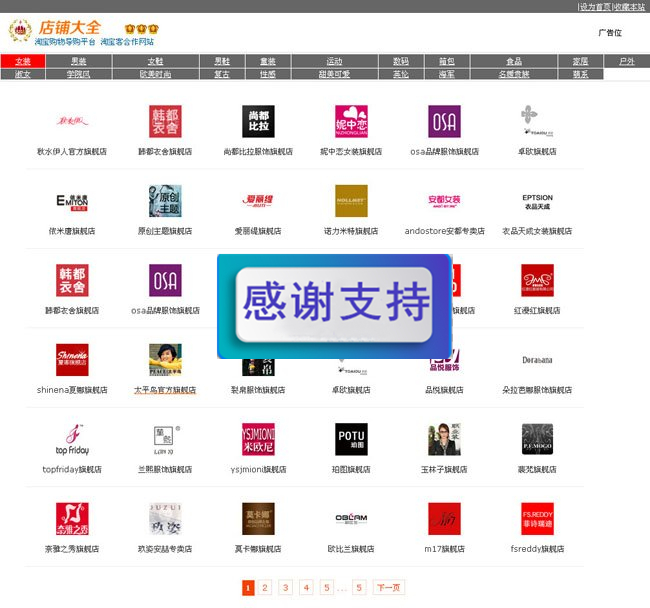
Task: Open the red 红漫红 logo
Action: coord(537,280)
